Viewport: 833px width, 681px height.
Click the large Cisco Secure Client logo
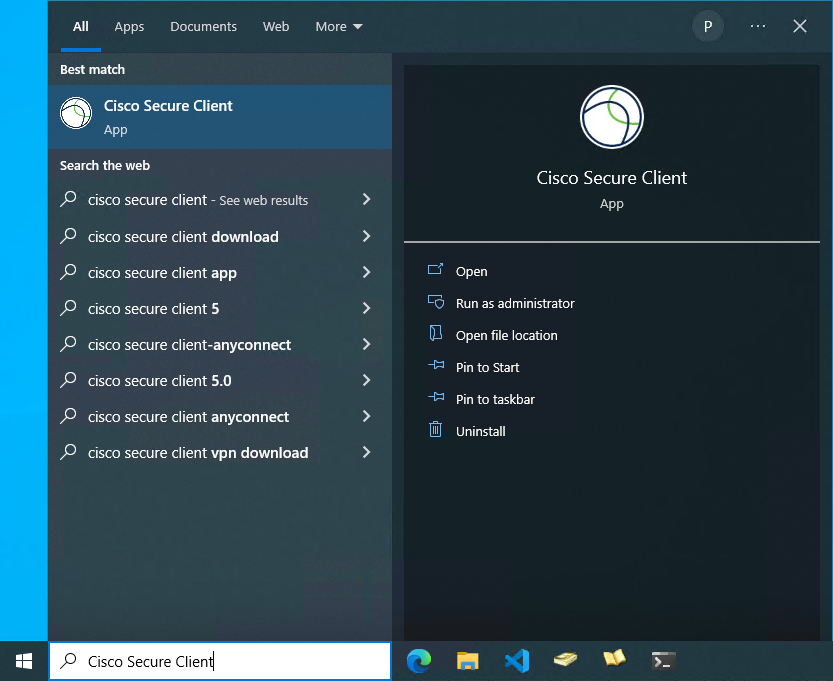[x=611, y=117]
